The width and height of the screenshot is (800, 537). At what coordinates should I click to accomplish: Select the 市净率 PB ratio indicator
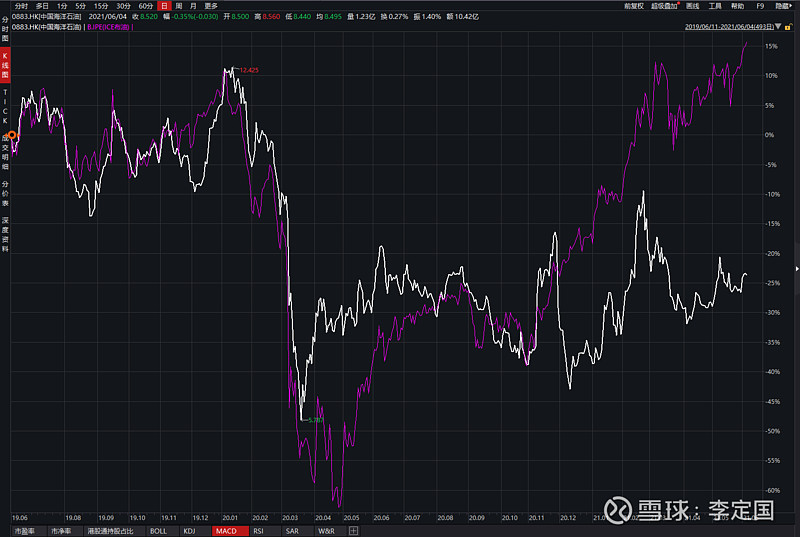tap(61, 531)
